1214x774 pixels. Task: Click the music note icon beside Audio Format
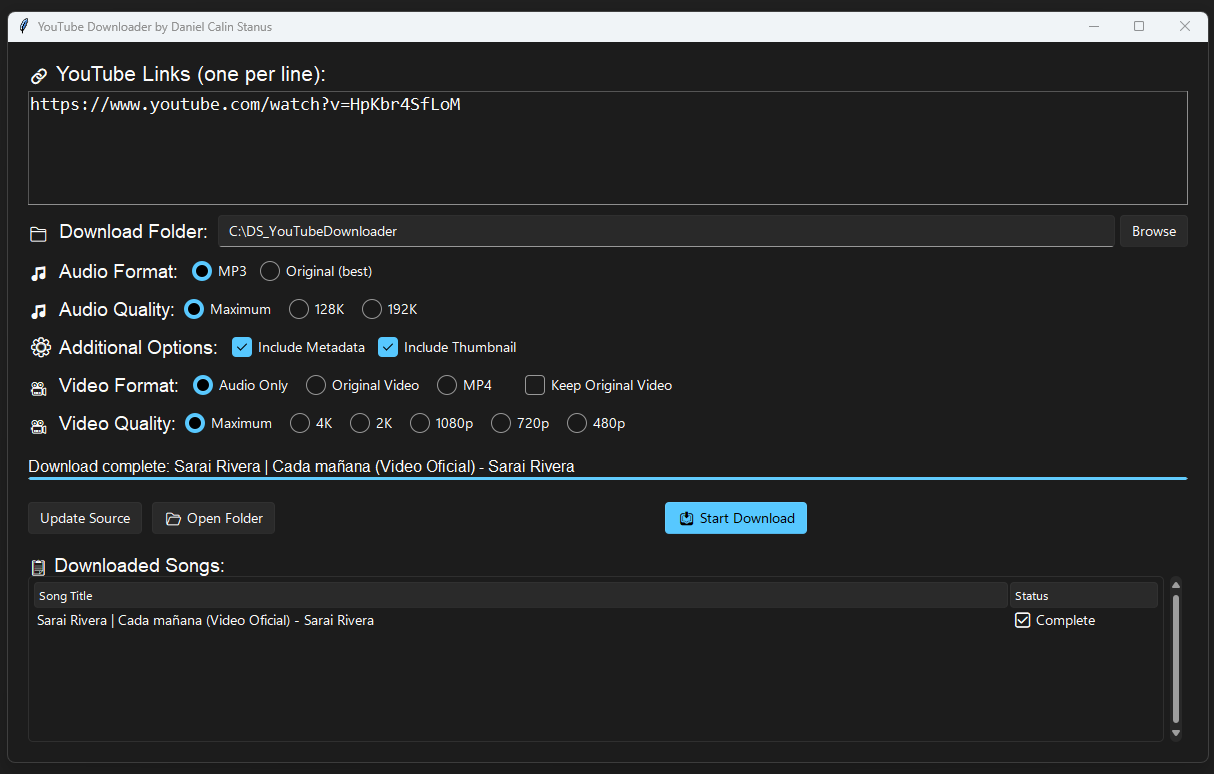point(39,272)
